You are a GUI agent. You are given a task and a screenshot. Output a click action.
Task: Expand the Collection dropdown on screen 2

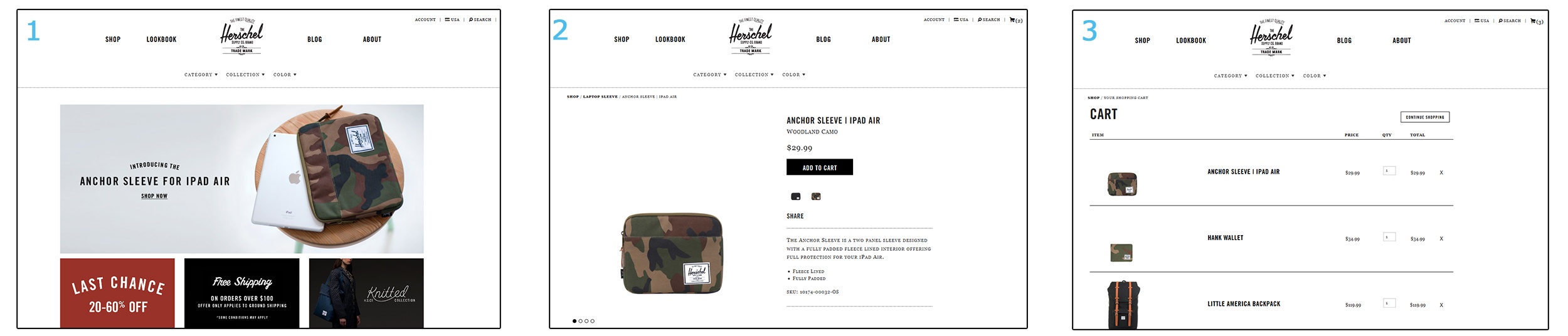pyautogui.click(x=754, y=75)
